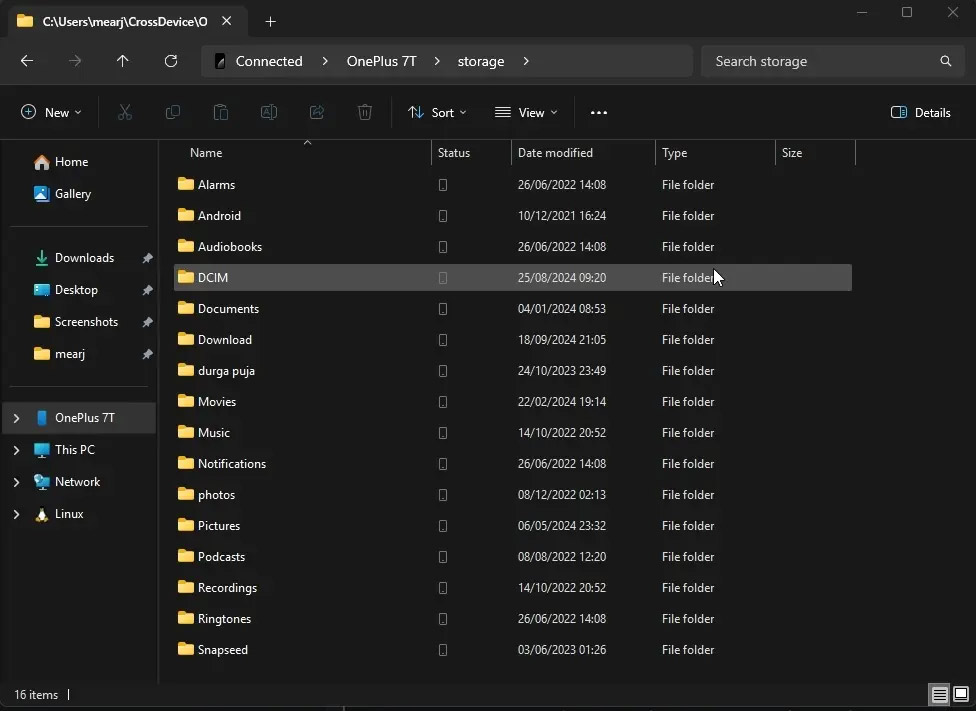
Task: Open the Details pane
Action: pyautogui.click(x=919, y=112)
